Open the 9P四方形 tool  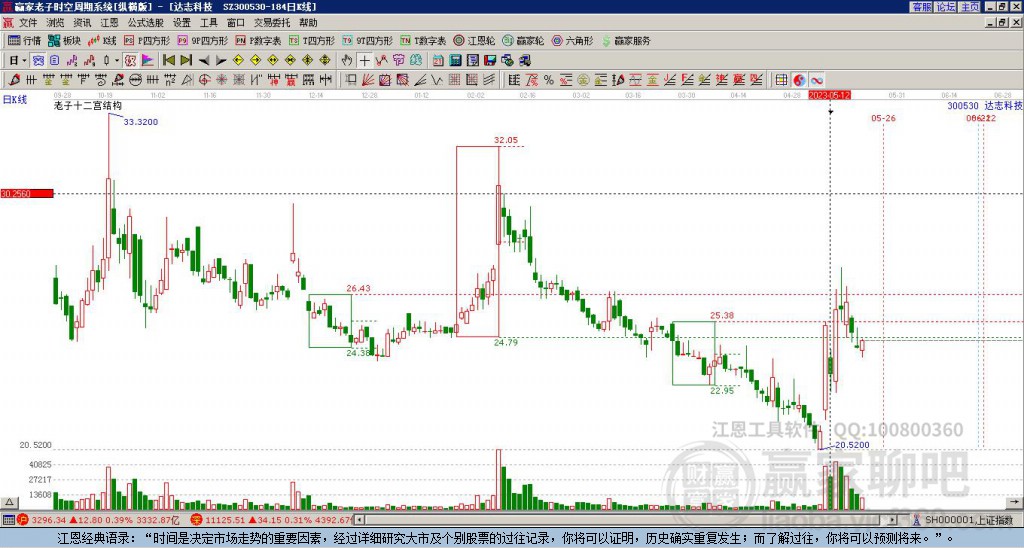click(202, 40)
